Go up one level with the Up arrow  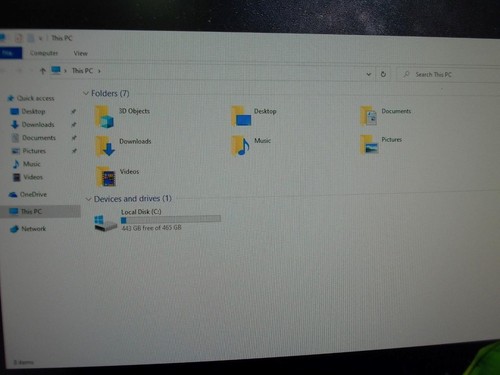point(43,70)
